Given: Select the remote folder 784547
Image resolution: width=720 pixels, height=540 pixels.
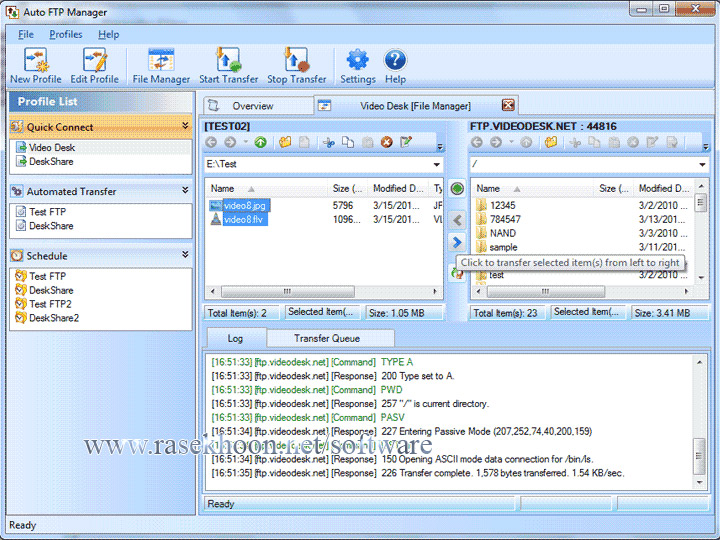Looking at the screenshot, I should point(505,219).
